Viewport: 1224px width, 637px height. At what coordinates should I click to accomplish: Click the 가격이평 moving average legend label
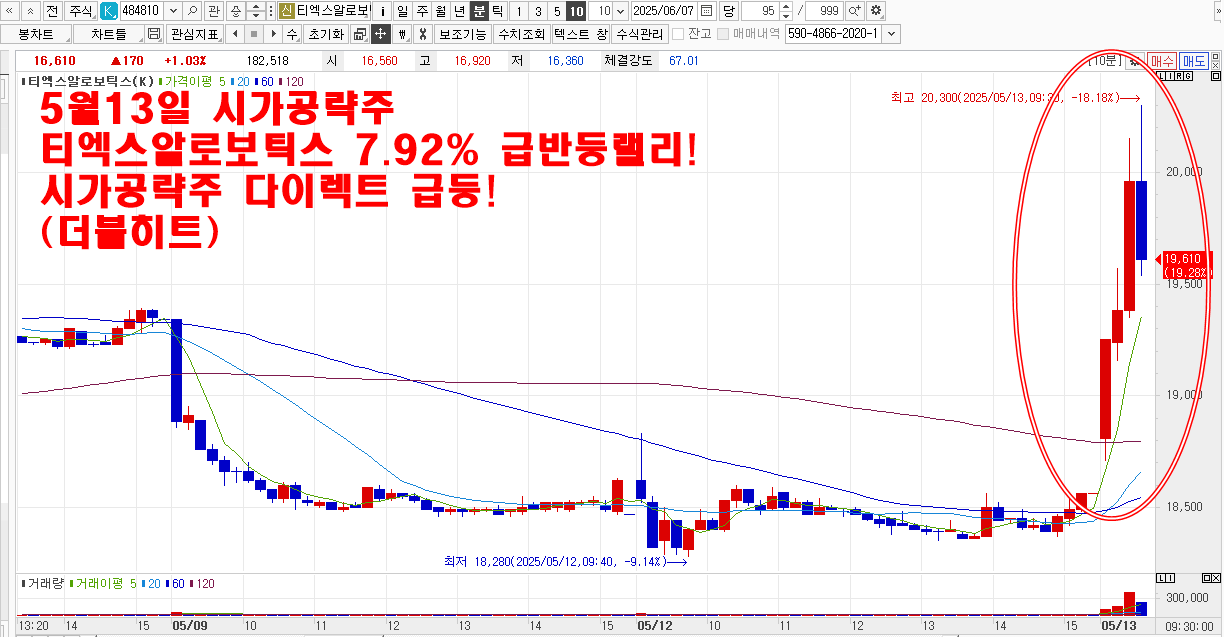coord(188,80)
